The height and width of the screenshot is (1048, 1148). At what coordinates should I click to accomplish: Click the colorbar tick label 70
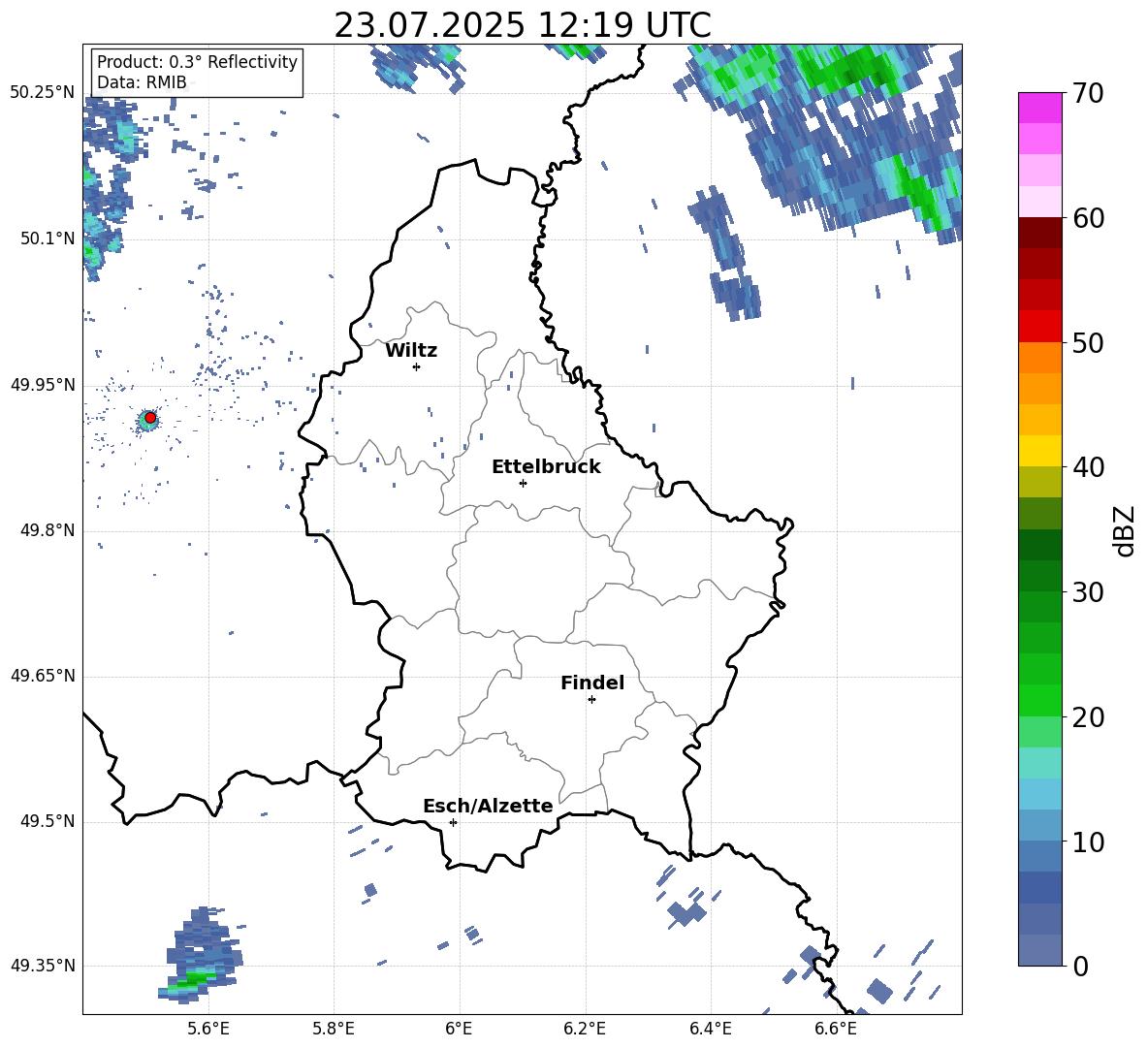(1088, 94)
